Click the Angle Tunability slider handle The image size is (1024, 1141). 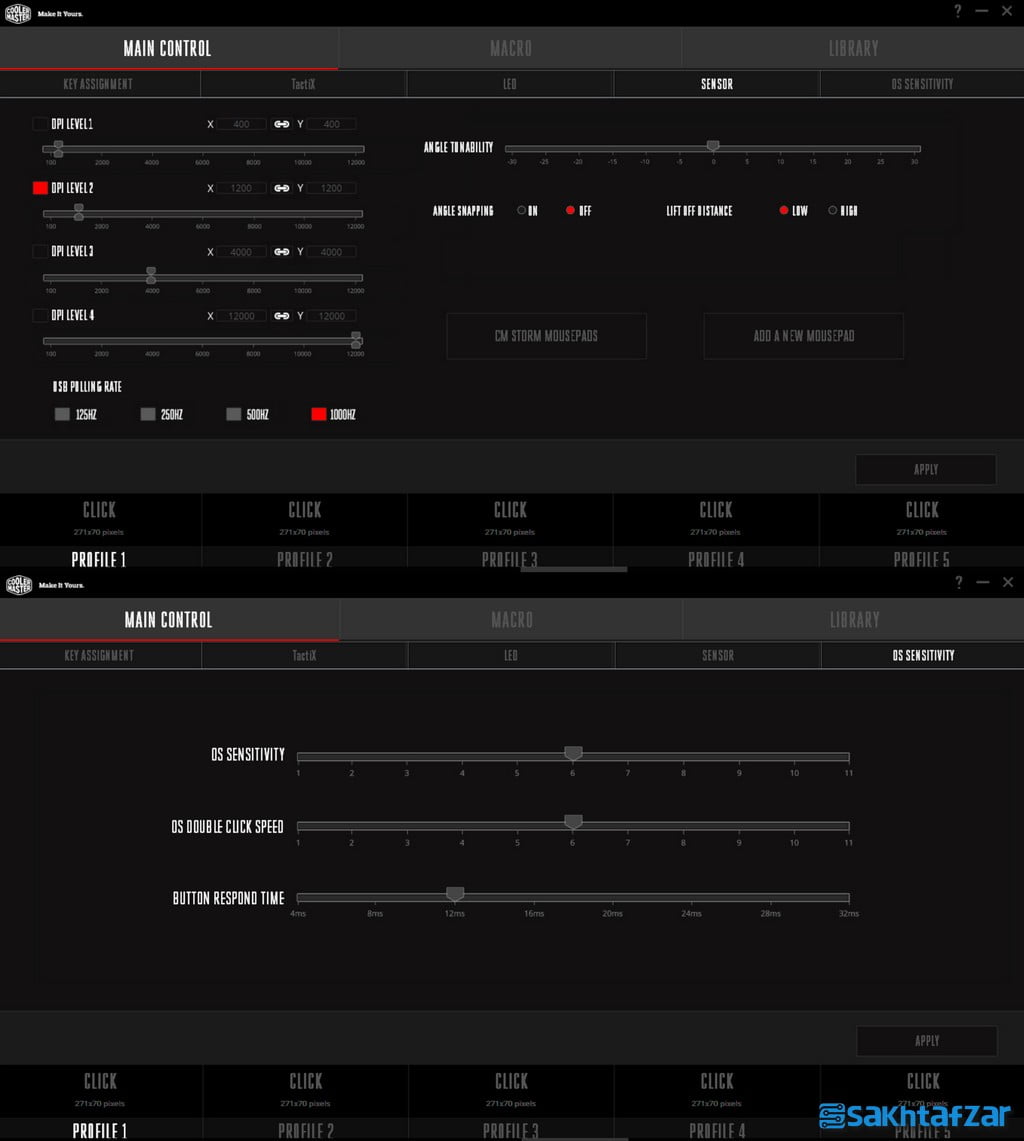[x=713, y=147]
